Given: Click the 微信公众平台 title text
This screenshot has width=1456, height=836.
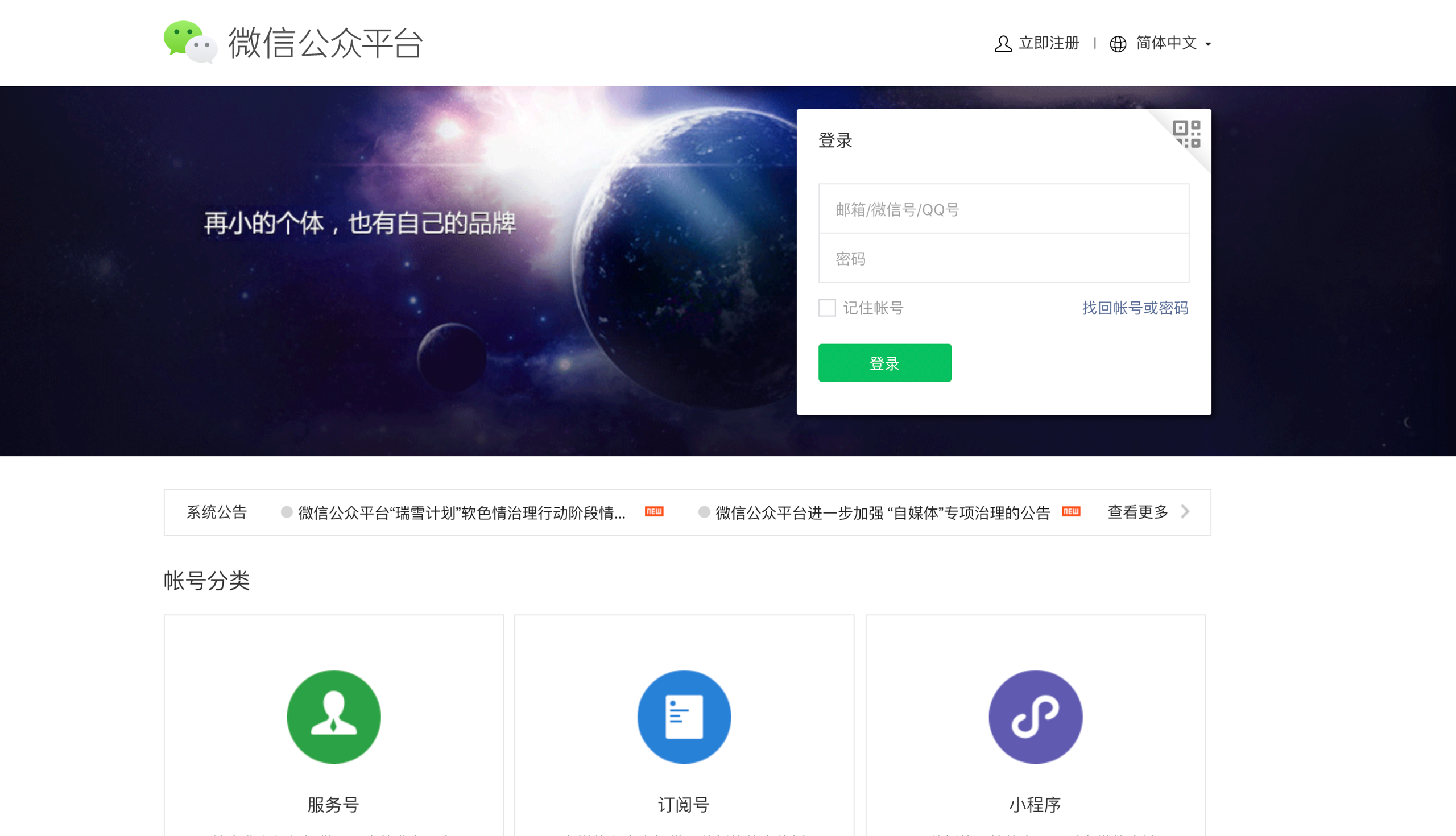Looking at the screenshot, I should click(x=325, y=43).
